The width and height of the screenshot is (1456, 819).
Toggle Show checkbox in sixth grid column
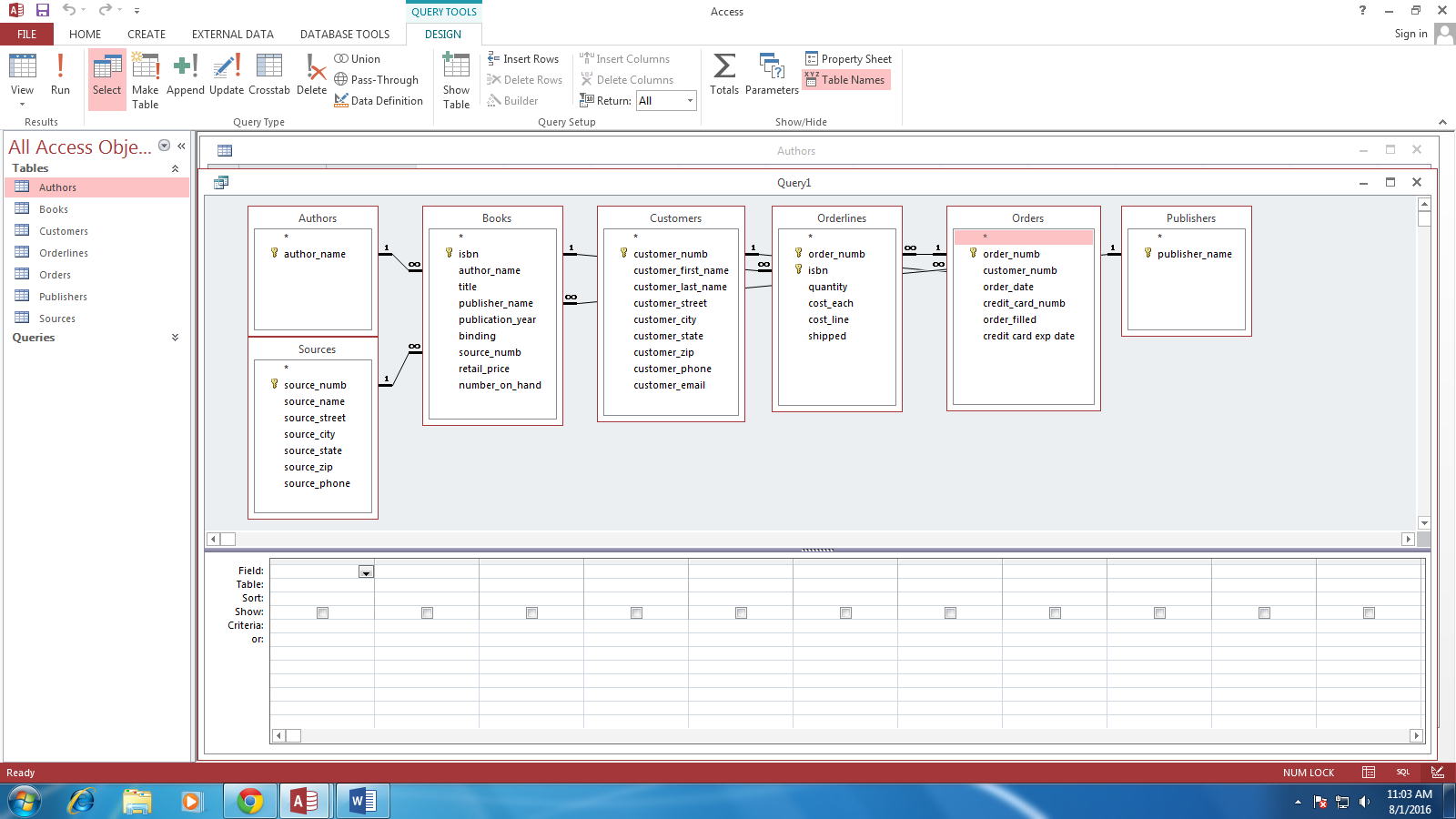click(x=845, y=612)
